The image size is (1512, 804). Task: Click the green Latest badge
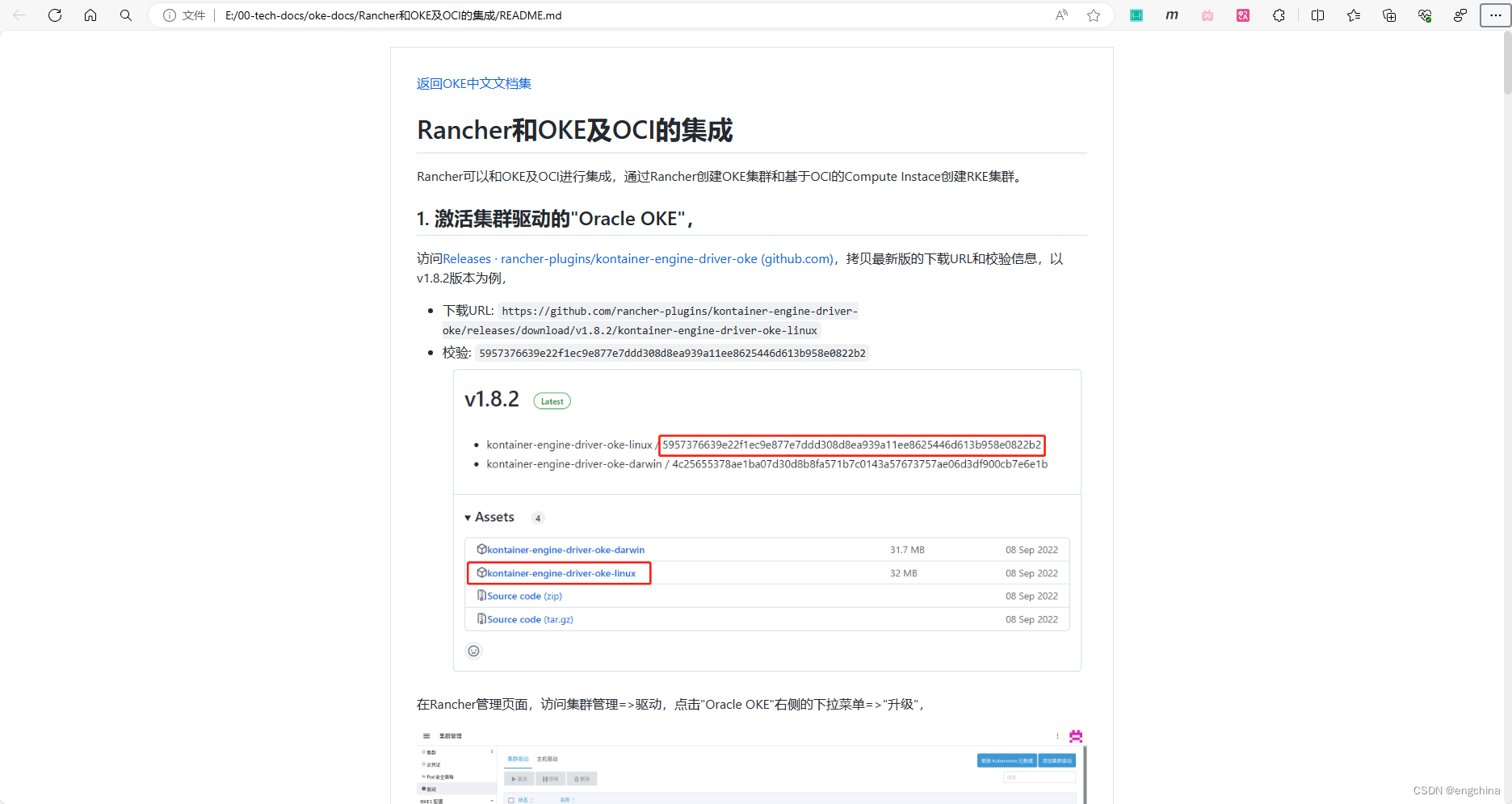[552, 401]
